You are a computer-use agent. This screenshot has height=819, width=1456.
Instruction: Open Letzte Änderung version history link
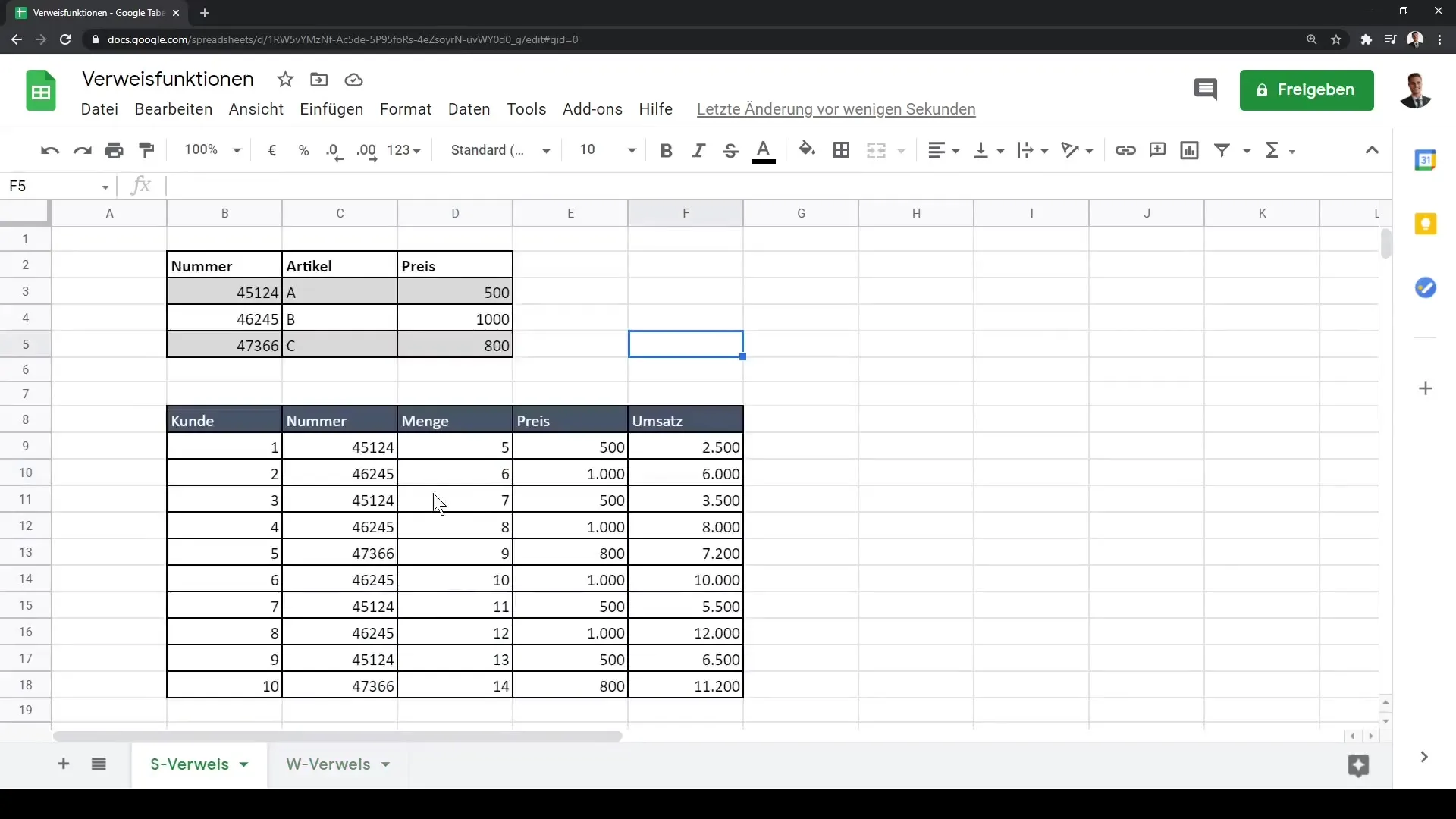click(836, 109)
